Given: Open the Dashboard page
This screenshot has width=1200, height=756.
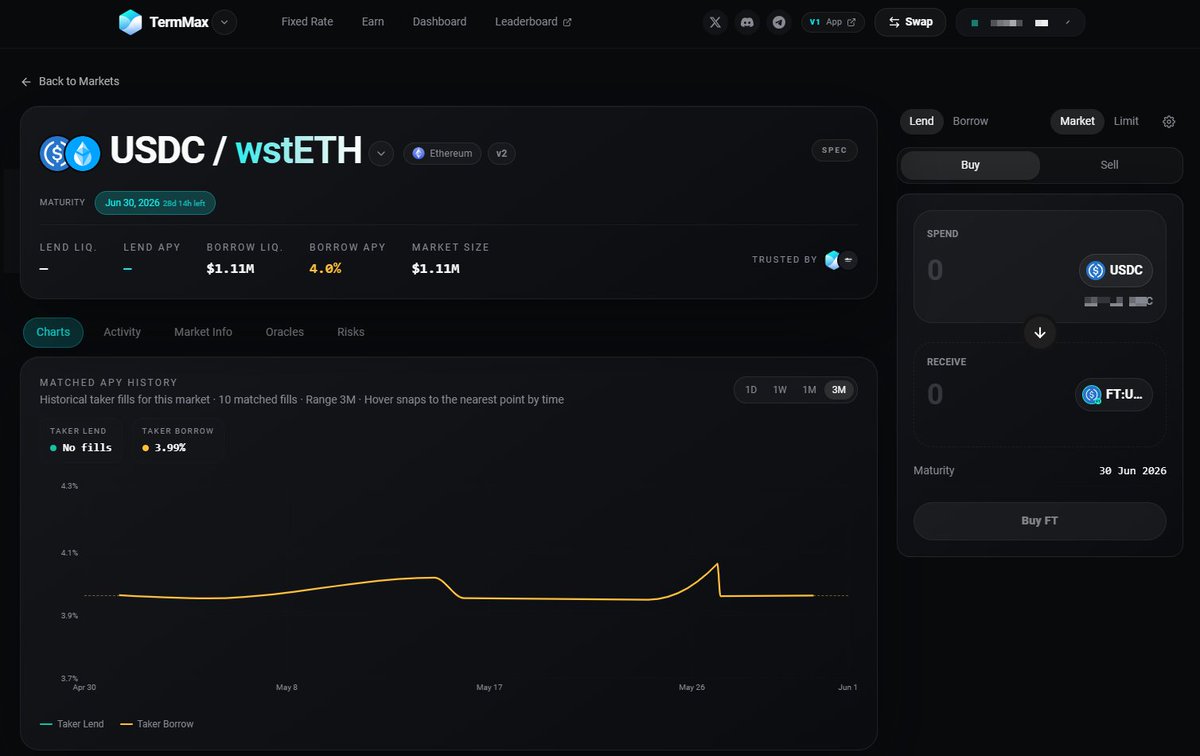Looking at the screenshot, I should pyautogui.click(x=440, y=22).
